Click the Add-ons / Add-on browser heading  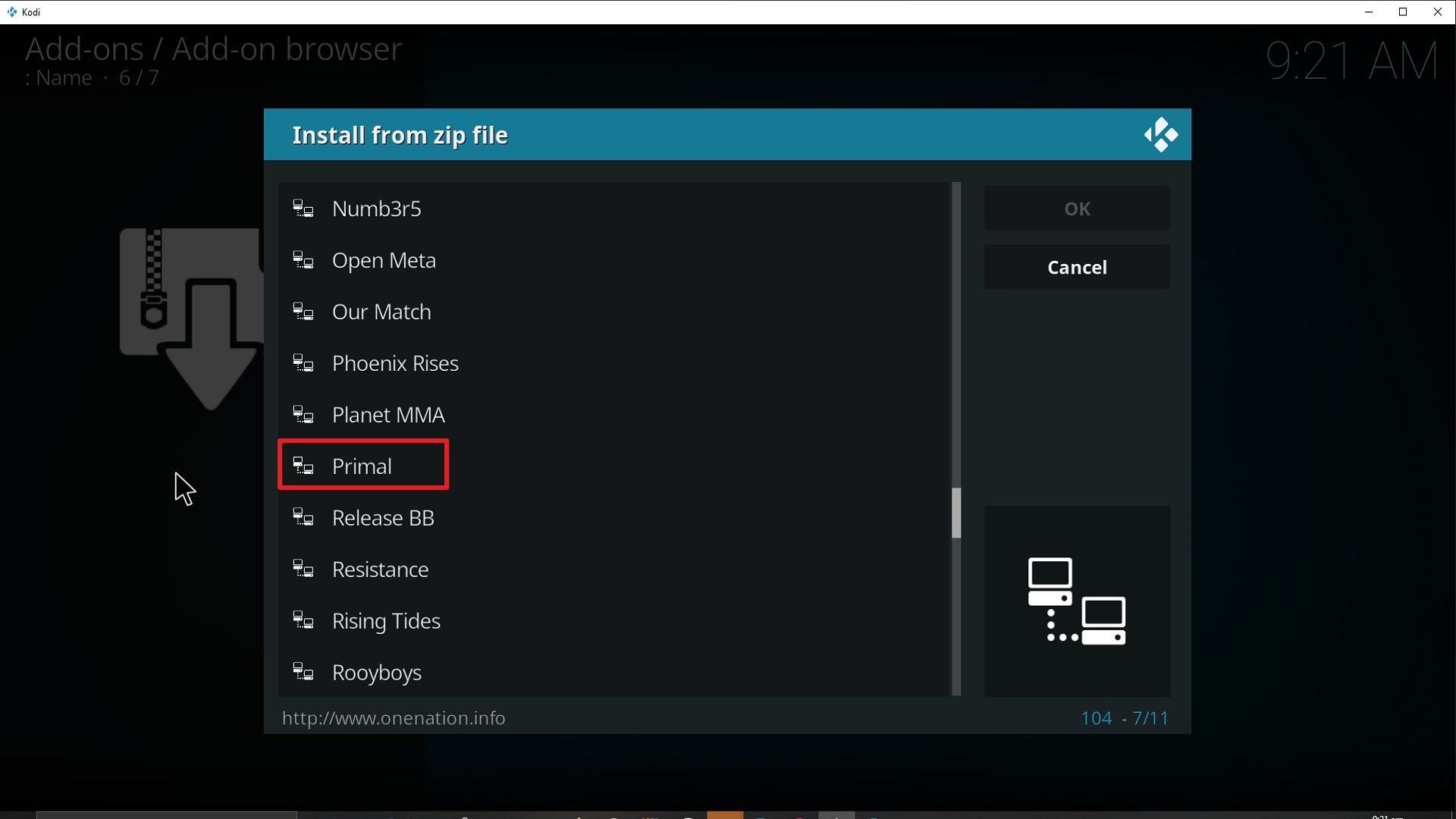click(x=213, y=49)
